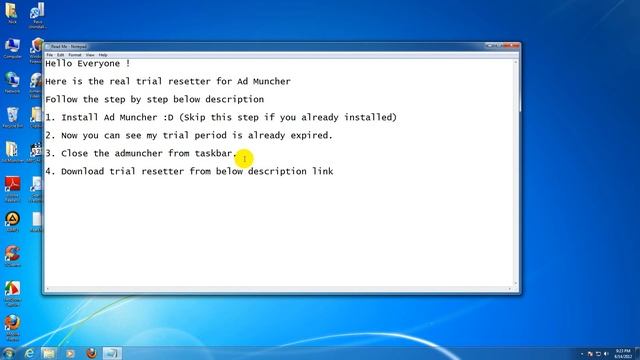Select the AdMuncher folder on desktop

12,152
